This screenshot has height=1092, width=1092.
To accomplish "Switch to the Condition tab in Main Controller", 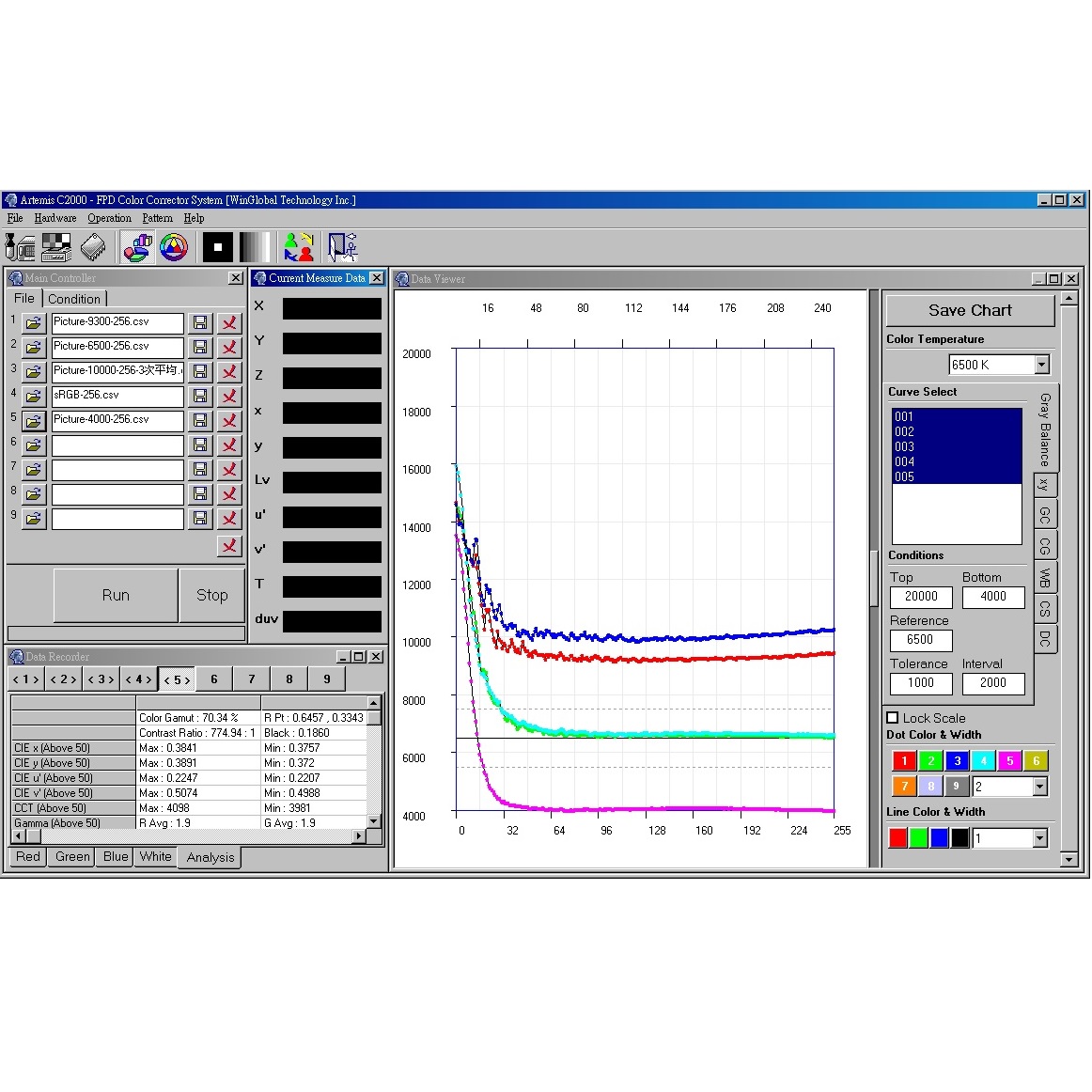I will (x=74, y=299).
